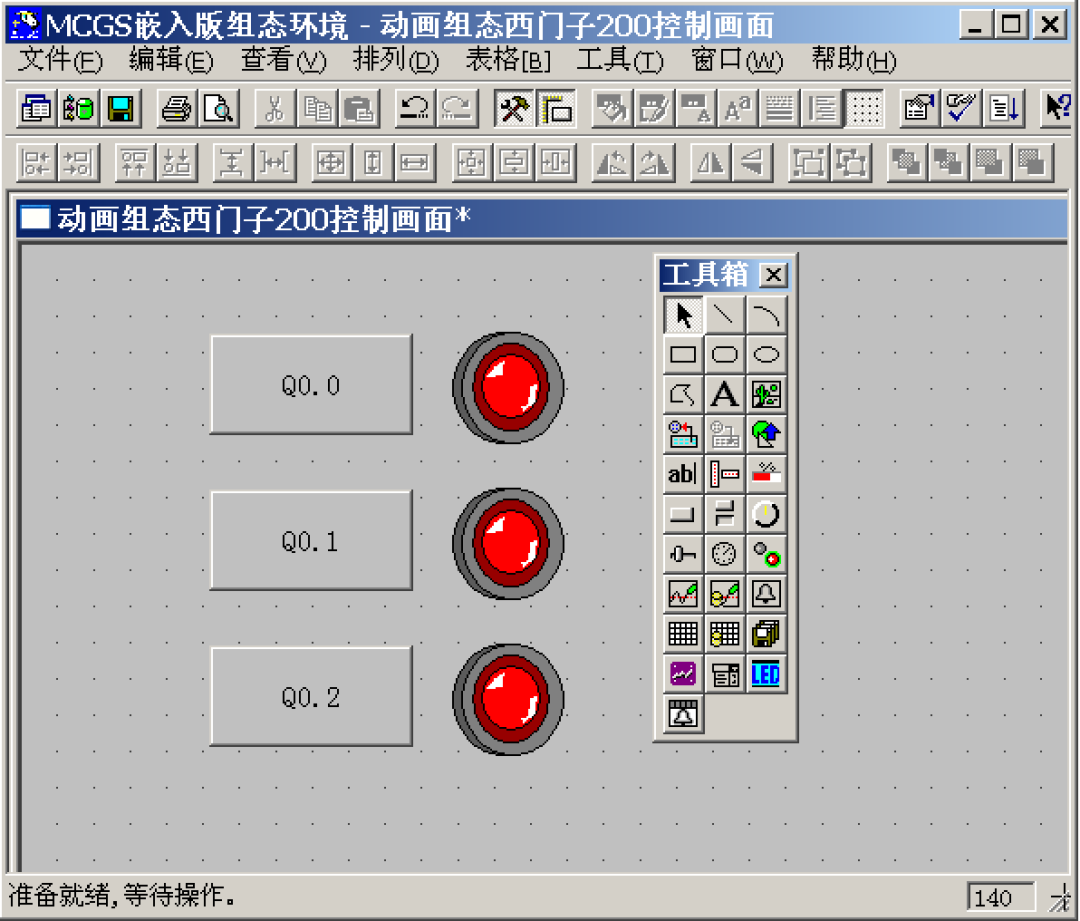This screenshot has width=1080, height=921.
Task: Run the configuration check icon
Action: (961, 108)
